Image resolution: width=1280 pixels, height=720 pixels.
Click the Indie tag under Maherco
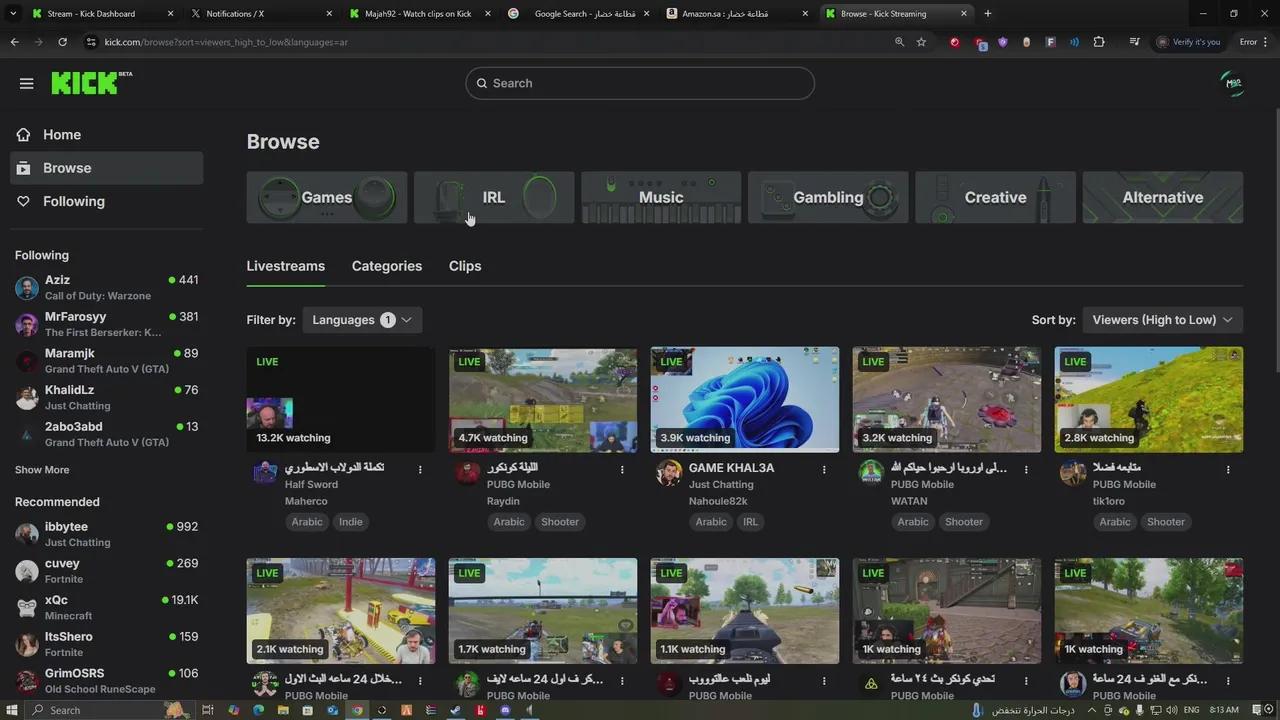[x=350, y=522]
